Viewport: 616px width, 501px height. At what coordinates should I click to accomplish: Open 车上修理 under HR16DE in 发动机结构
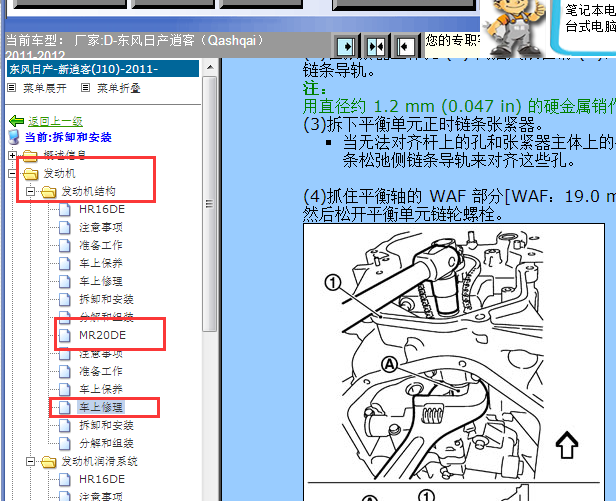click(101, 281)
